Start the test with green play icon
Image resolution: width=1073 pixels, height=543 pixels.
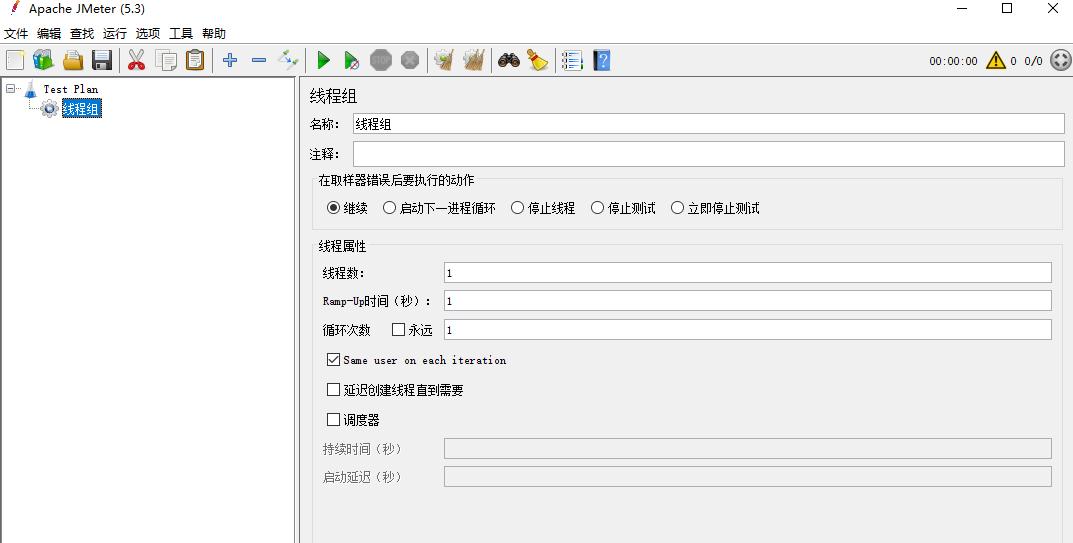(324, 60)
